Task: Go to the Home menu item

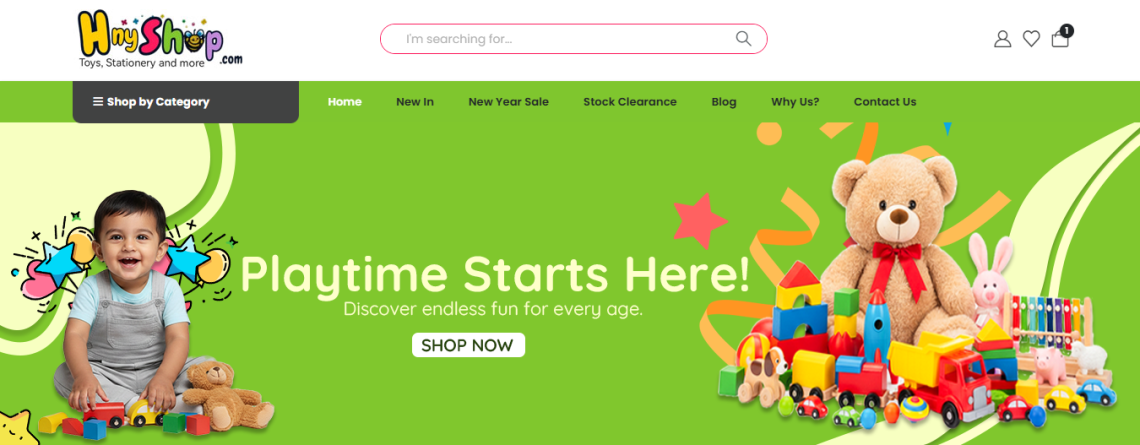Action: (345, 102)
